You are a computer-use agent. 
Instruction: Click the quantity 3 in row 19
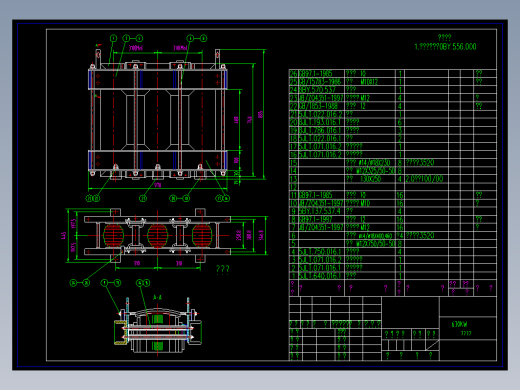tap(400, 130)
